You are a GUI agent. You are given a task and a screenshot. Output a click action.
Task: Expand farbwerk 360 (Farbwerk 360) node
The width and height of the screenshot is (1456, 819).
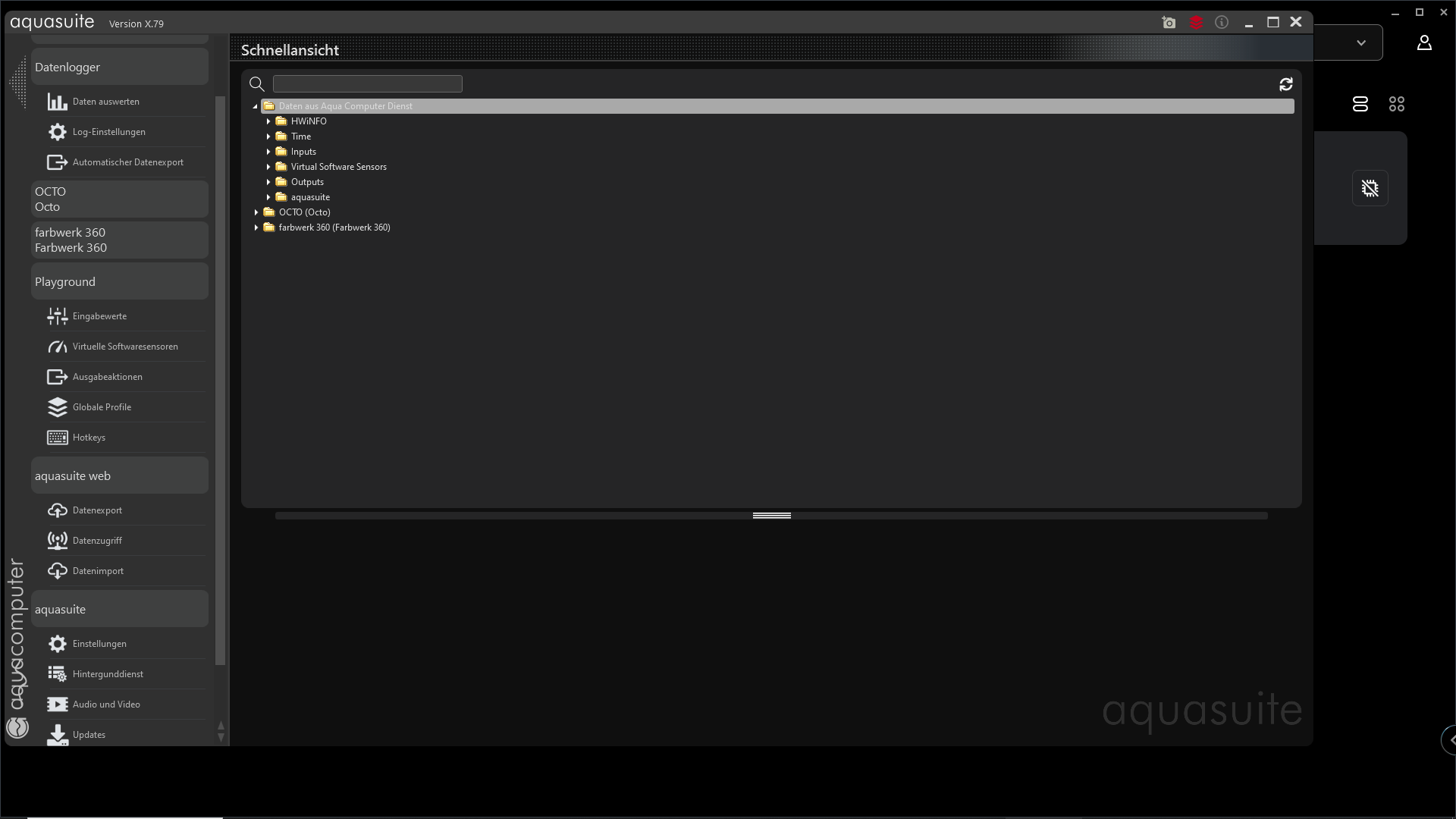[x=256, y=227]
